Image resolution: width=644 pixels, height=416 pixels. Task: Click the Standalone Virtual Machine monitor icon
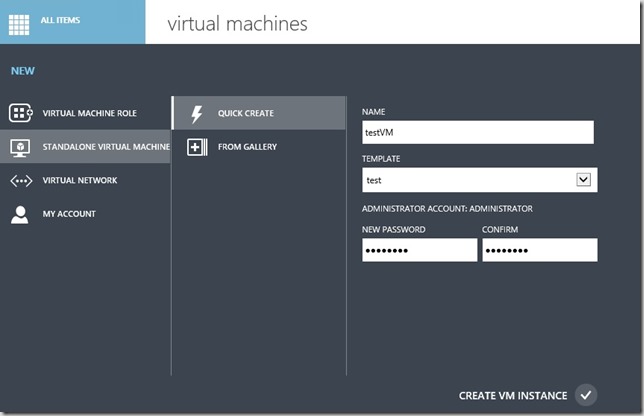tap(21, 147)
